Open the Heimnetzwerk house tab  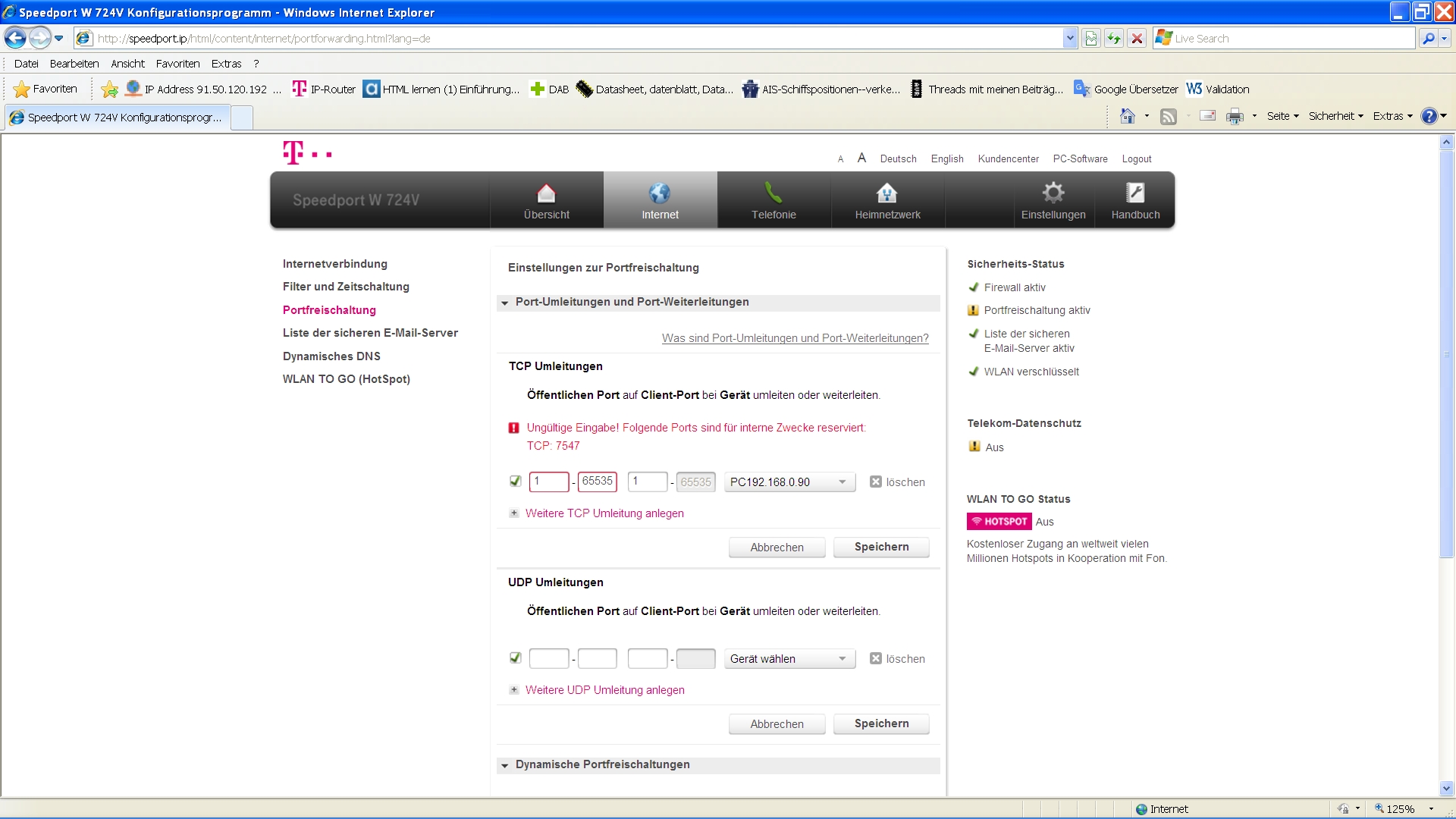click(x=887, y=200)
